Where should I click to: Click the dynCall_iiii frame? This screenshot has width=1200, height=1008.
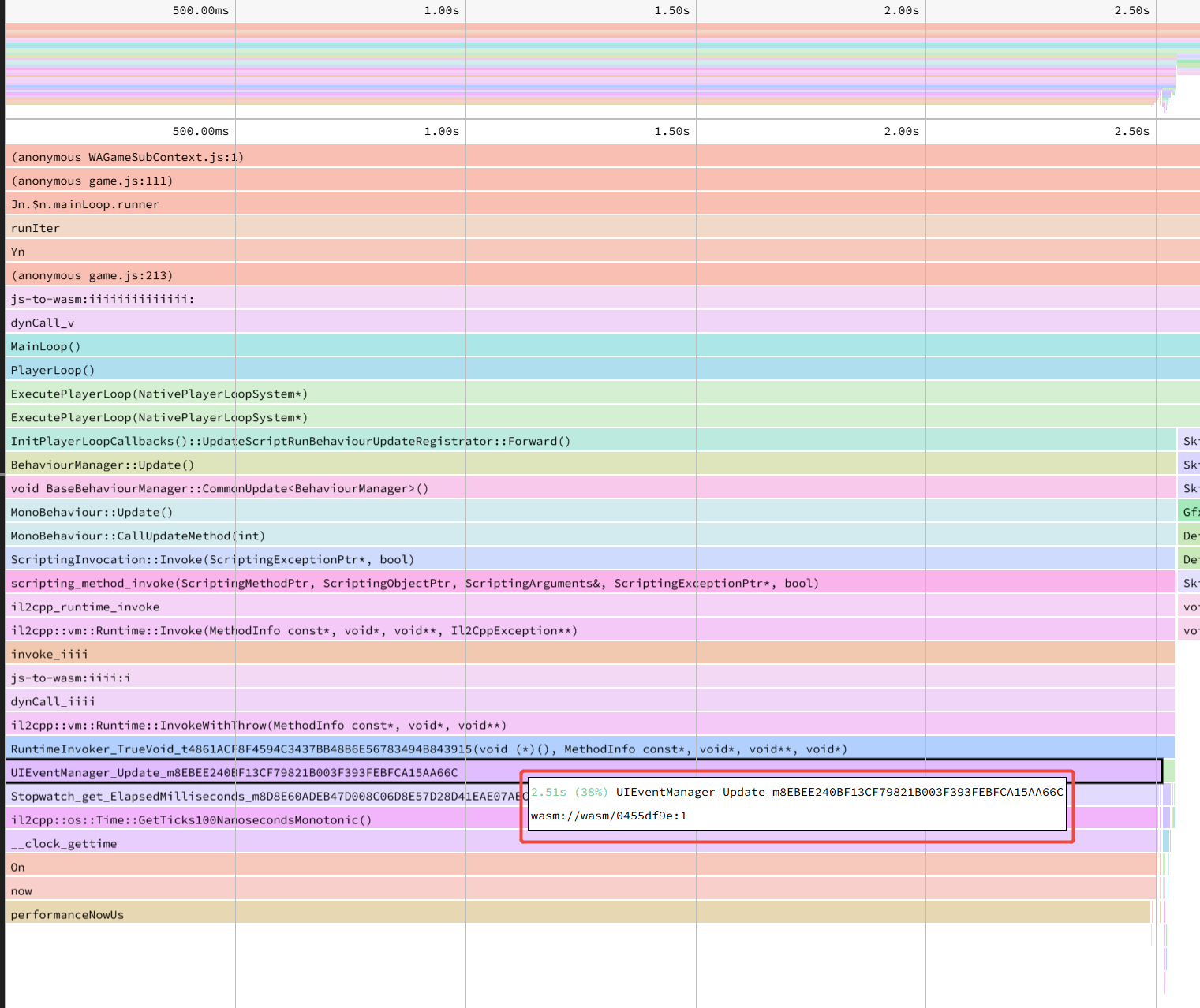click(590, 701)
